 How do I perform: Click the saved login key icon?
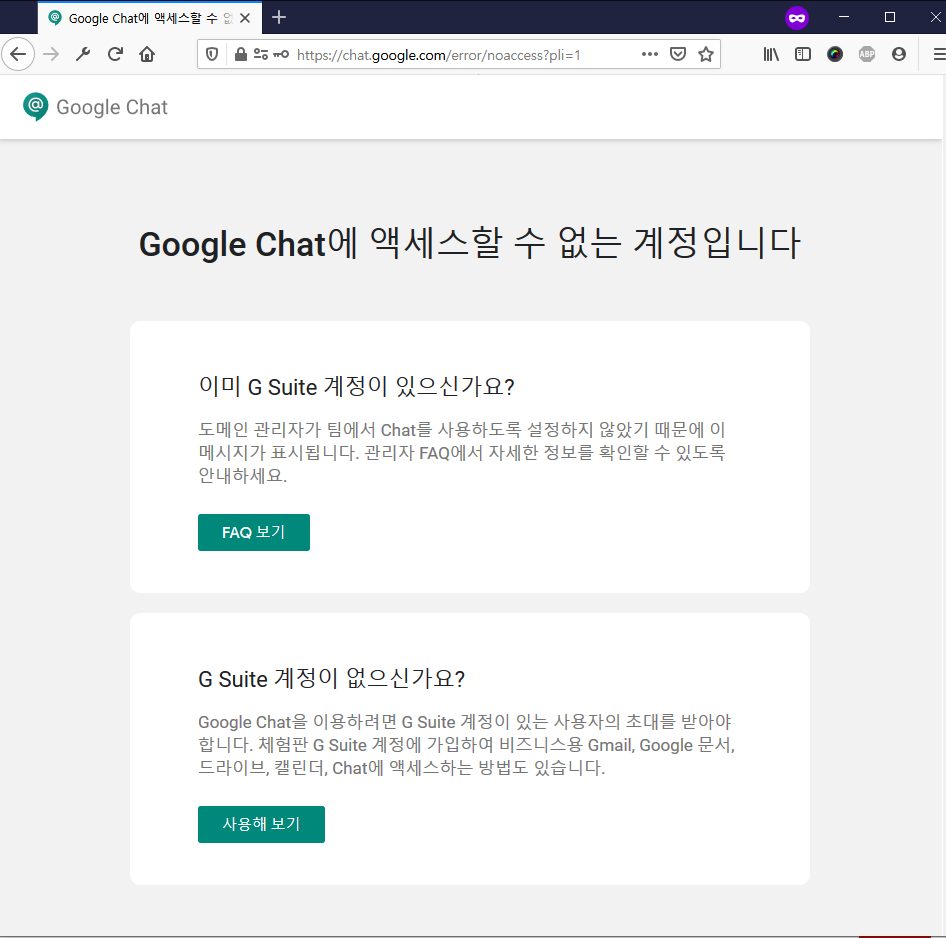[281, 55]
